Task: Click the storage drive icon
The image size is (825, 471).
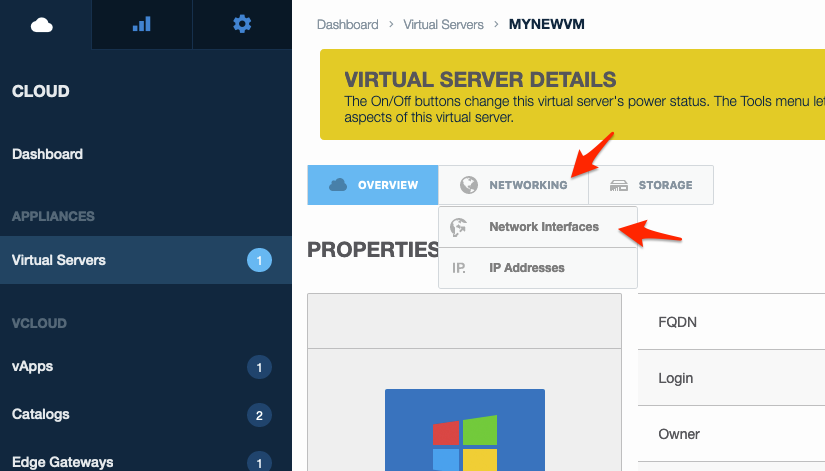Action: [619, 185]
